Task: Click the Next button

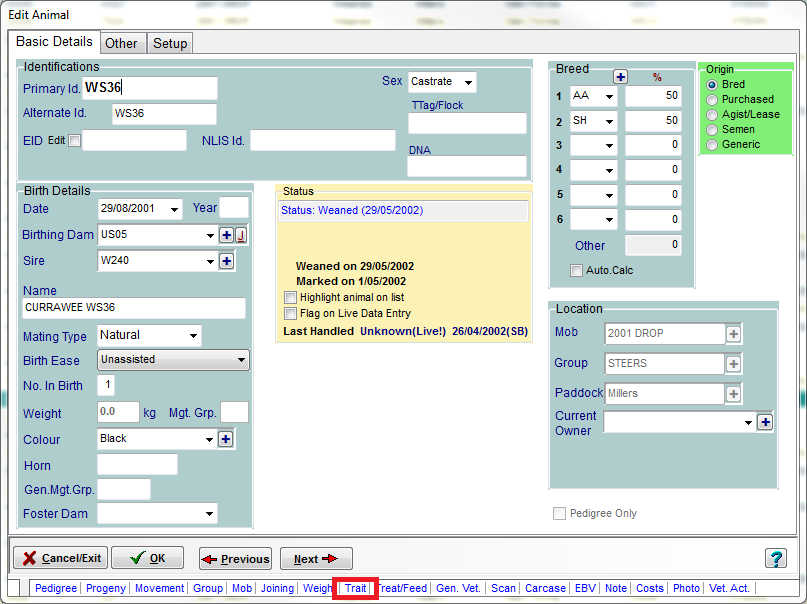Action: coord(316,559)
